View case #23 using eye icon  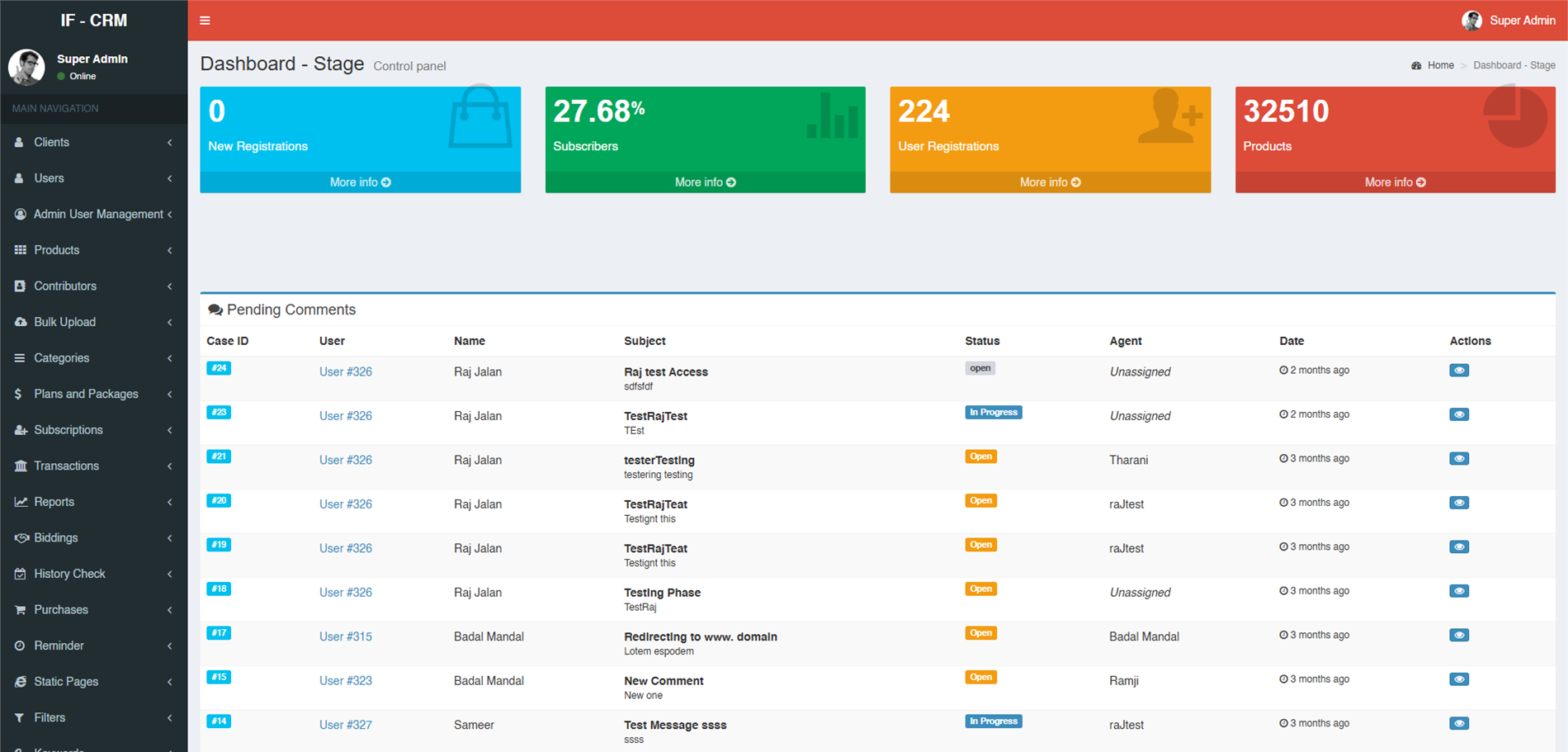[1459, 414]
